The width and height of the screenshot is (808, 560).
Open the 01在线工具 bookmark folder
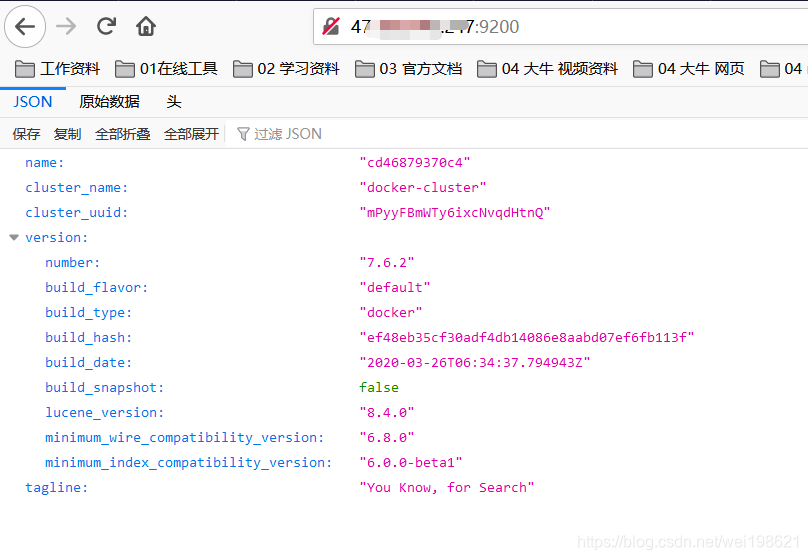166,69
